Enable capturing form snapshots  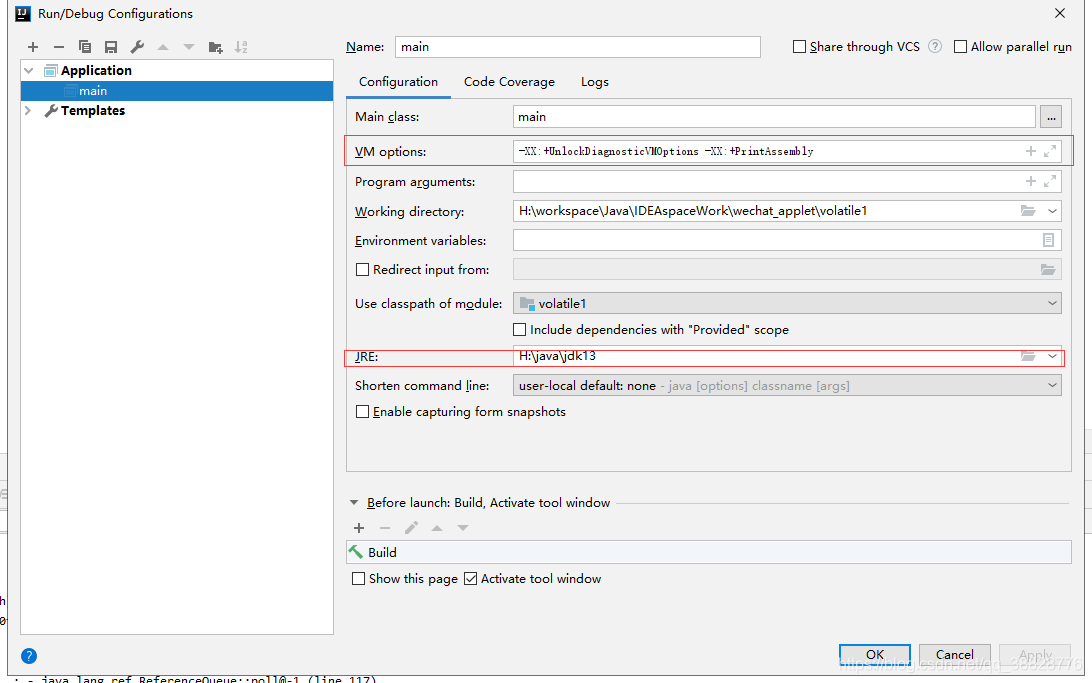362,411
